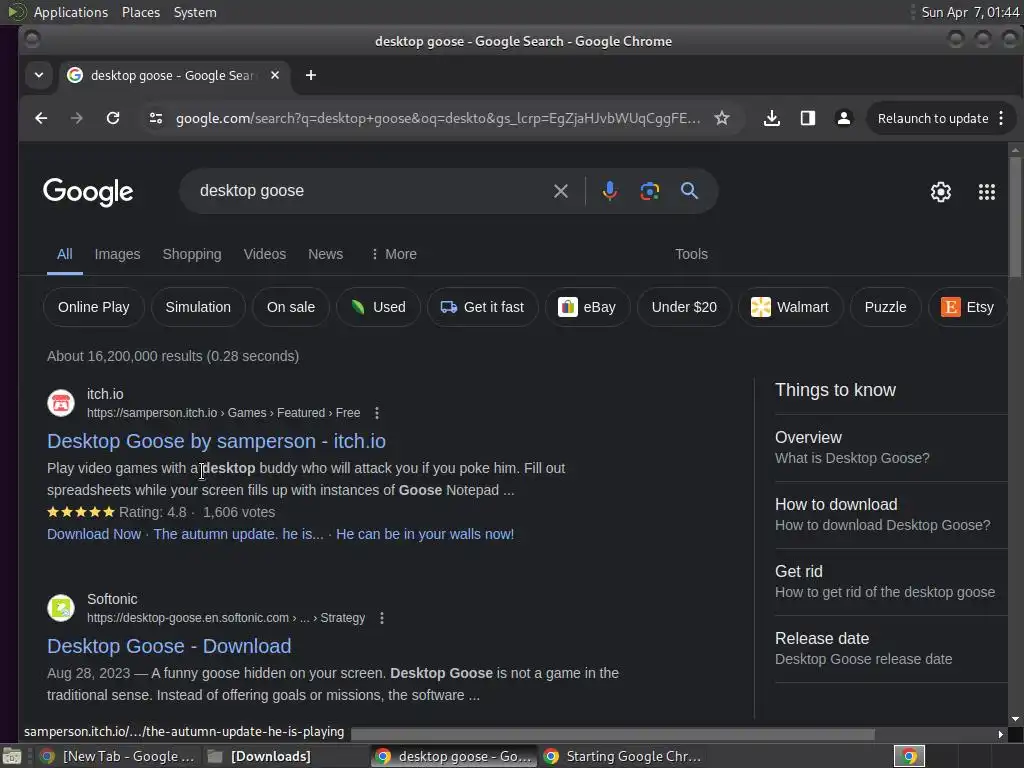1024x768 pixels.
Task: Select the Puzzle filter chip
Action: 885,307
